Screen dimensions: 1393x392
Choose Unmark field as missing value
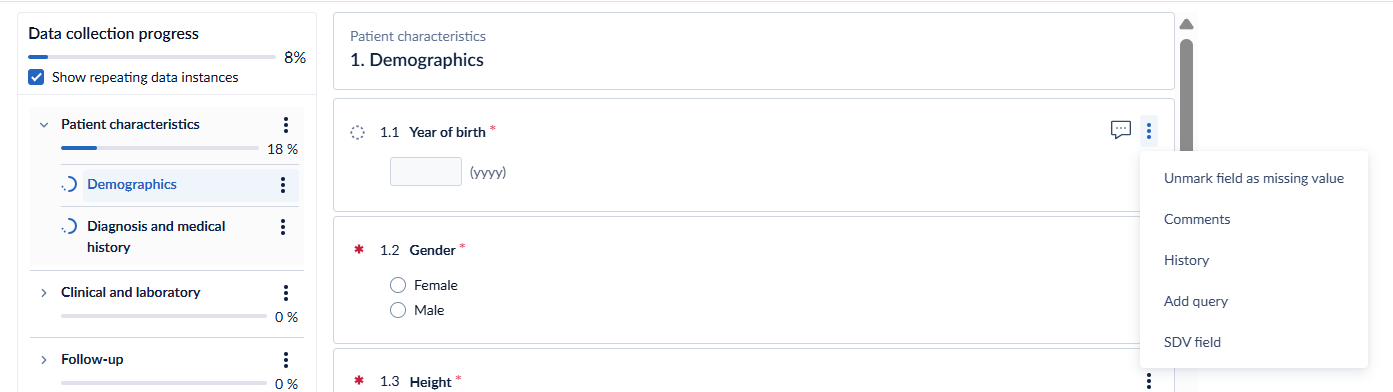(x=1253, y=178)
